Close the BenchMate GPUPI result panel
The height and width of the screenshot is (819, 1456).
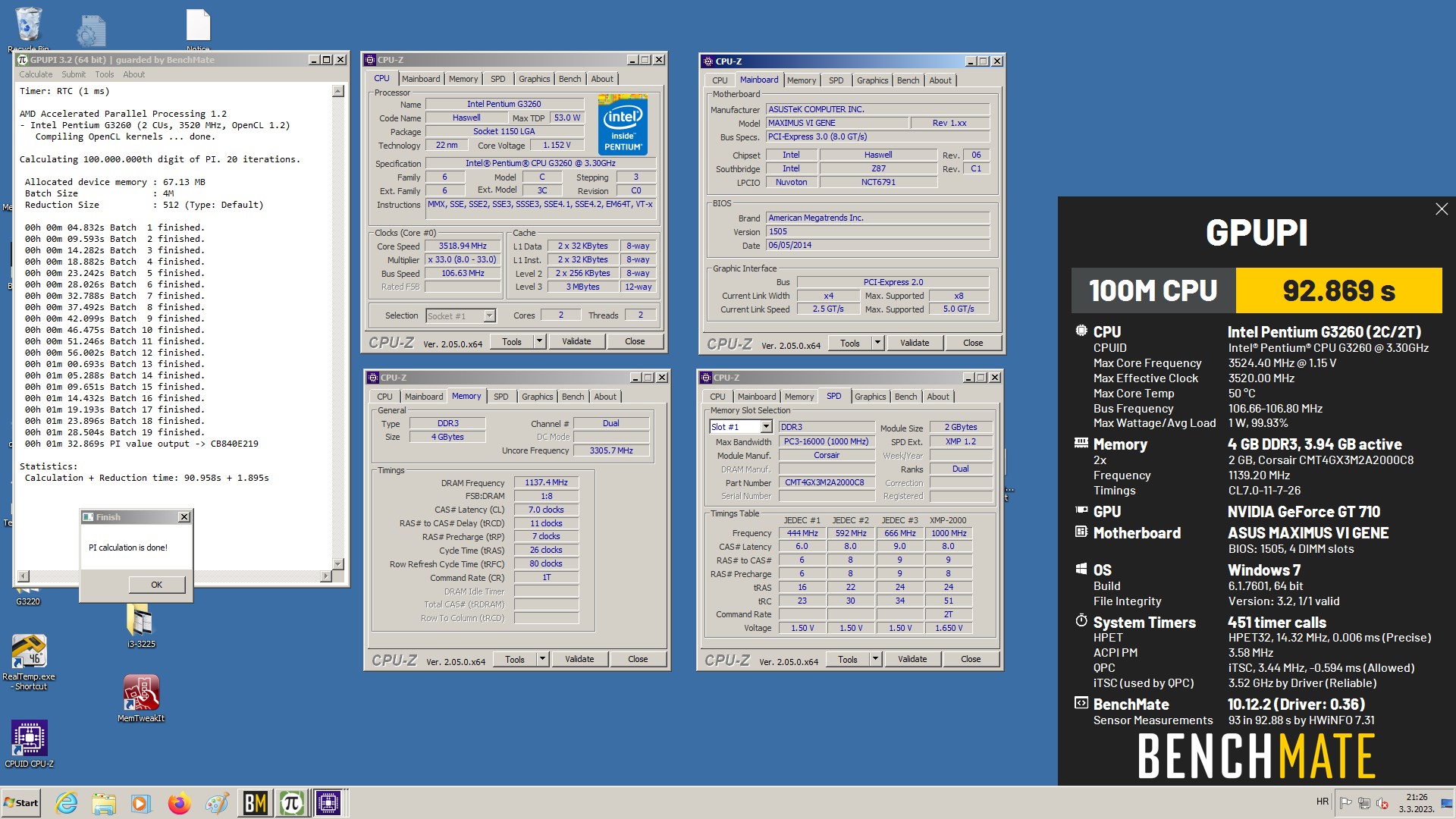pos(1442,209)
